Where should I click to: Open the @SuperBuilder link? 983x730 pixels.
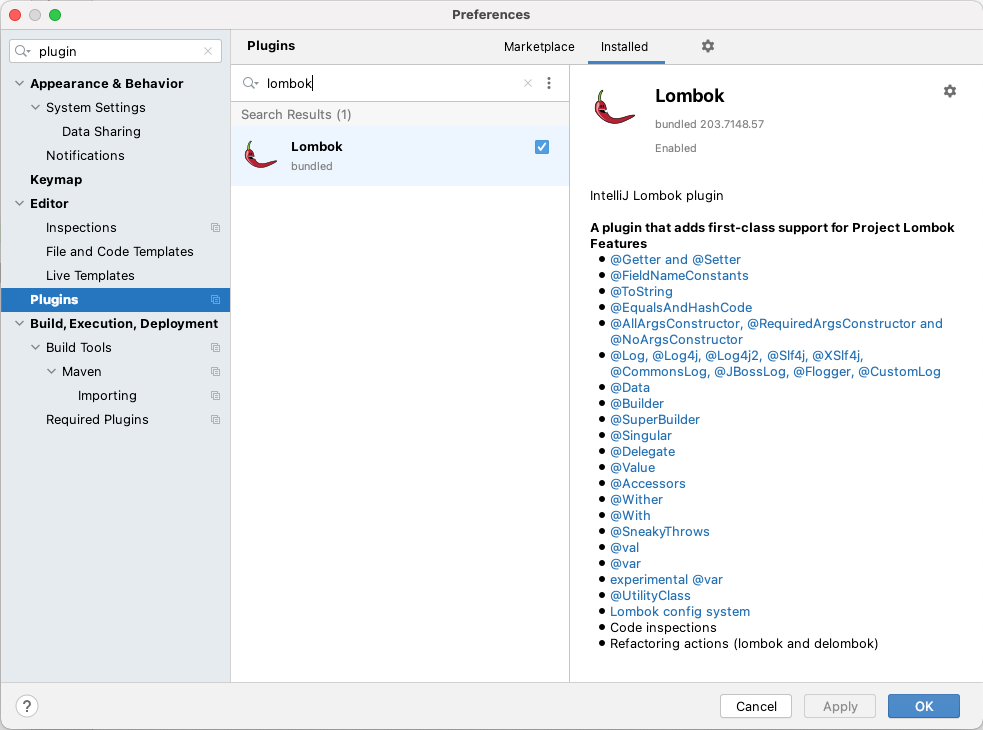tap(654, 420)
